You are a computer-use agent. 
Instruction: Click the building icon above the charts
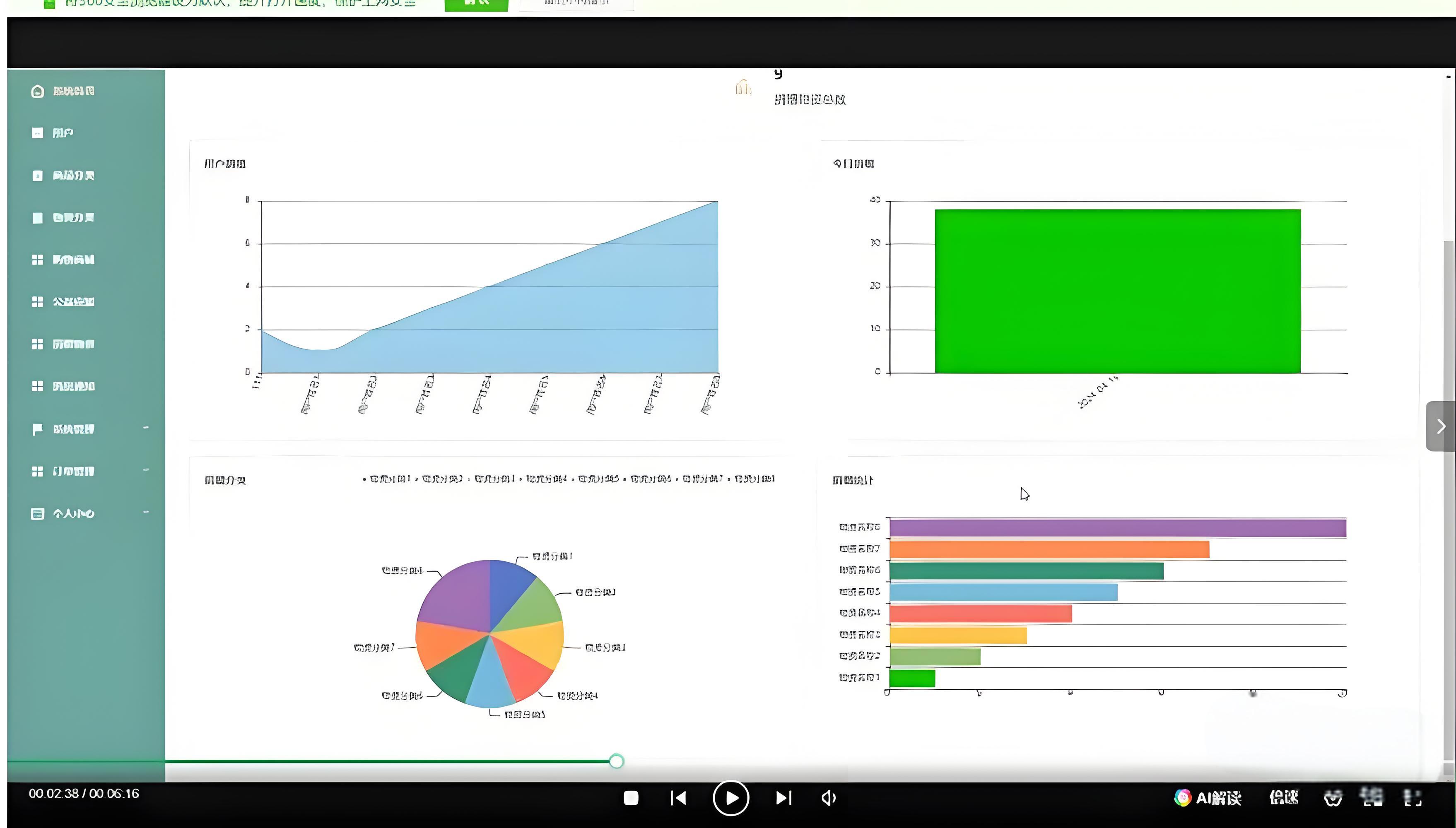(743, 87)
